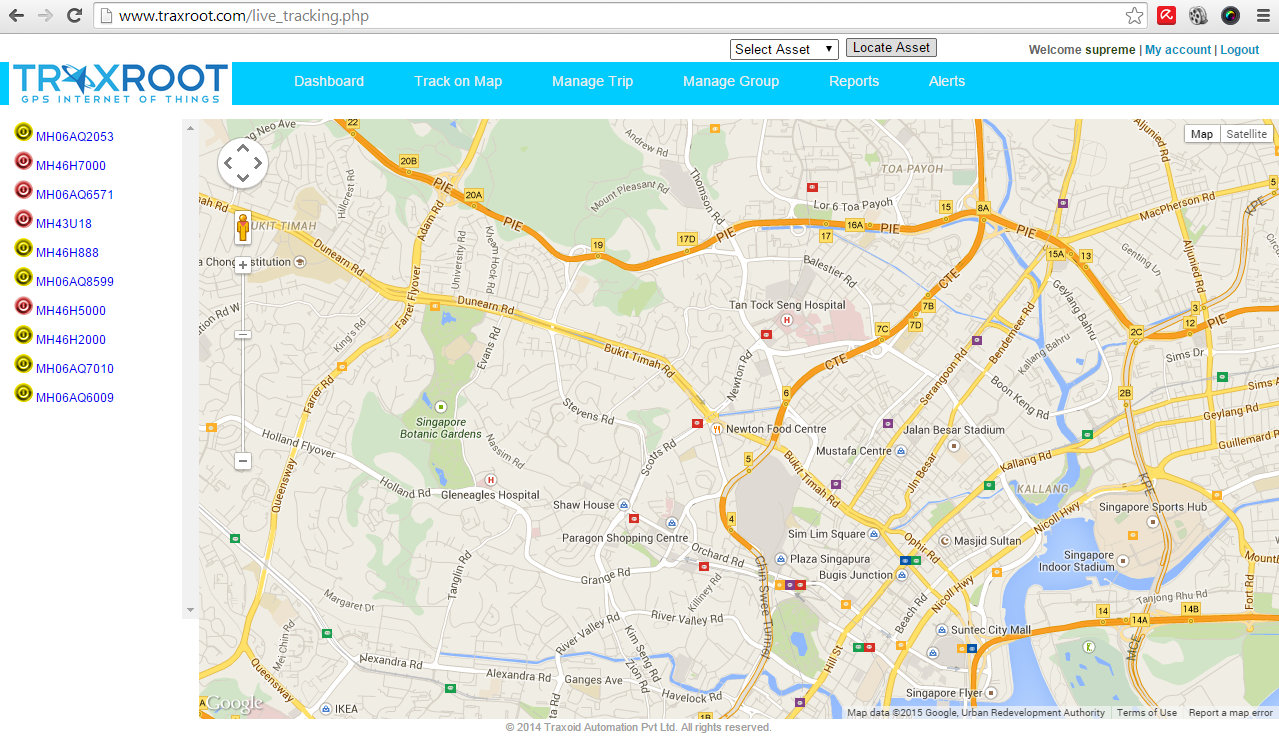Pan the map right
This screenshot has width=1279, height=737.
point(258,163)
